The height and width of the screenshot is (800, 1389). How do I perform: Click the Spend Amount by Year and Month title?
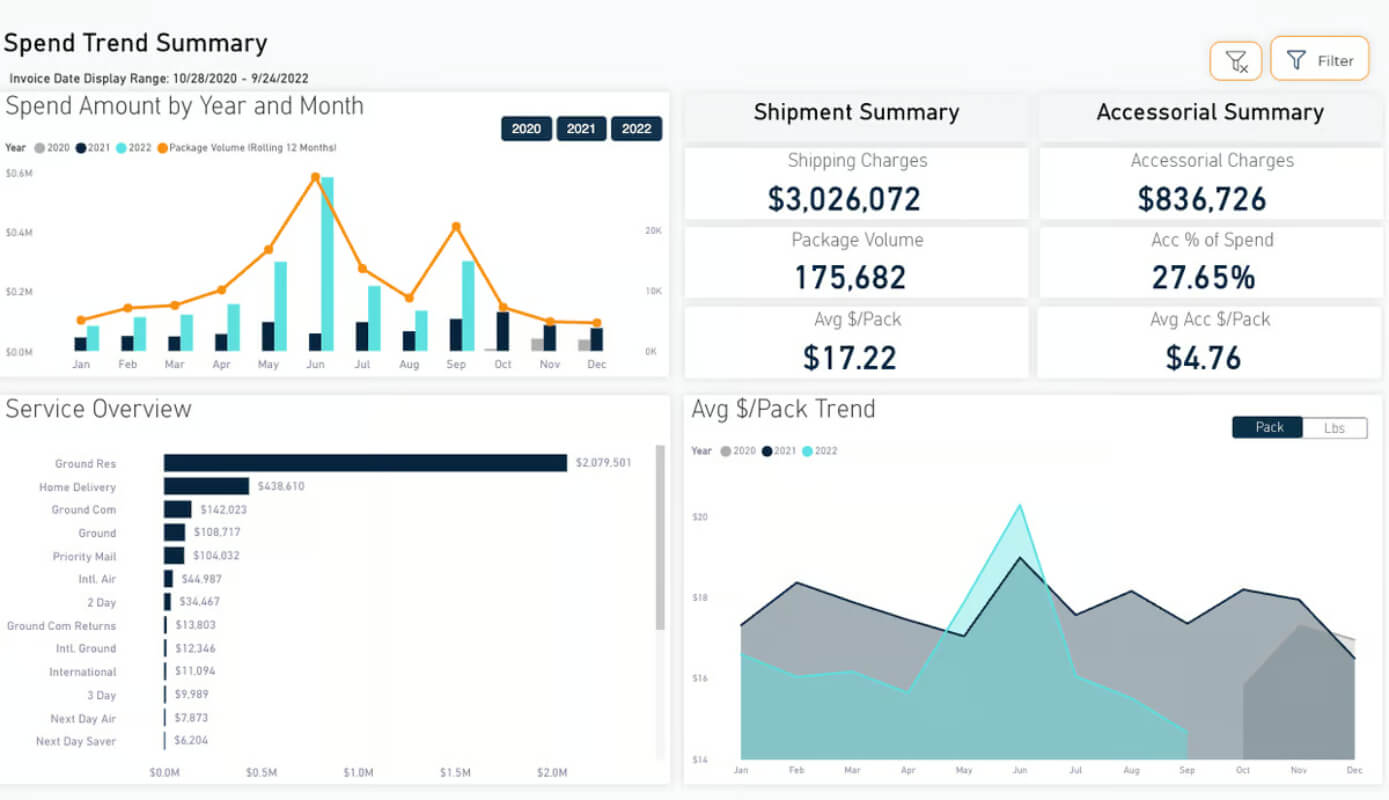185,106
